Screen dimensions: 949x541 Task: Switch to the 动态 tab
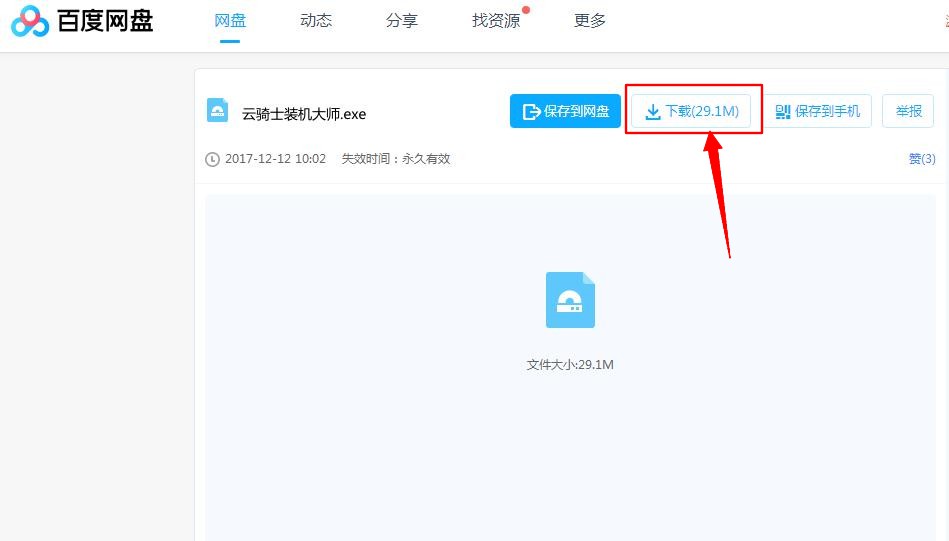pos(316,21)
